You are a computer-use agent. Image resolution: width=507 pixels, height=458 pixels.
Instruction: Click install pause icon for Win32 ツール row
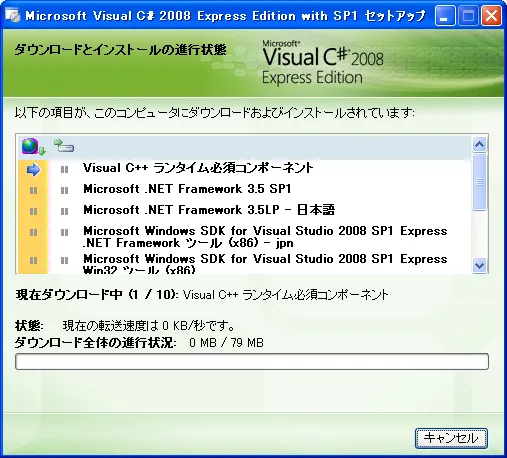(64, 260)
